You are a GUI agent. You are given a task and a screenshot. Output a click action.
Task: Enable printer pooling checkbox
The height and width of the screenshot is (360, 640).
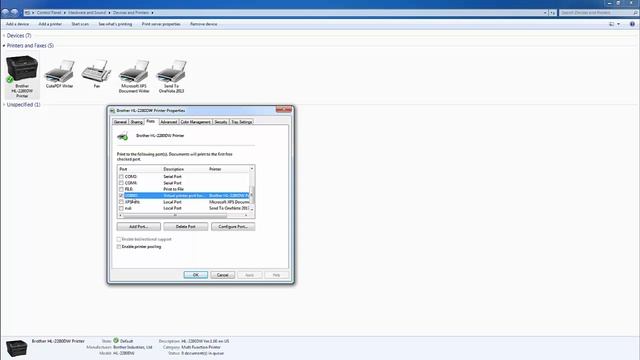[119, 247]
